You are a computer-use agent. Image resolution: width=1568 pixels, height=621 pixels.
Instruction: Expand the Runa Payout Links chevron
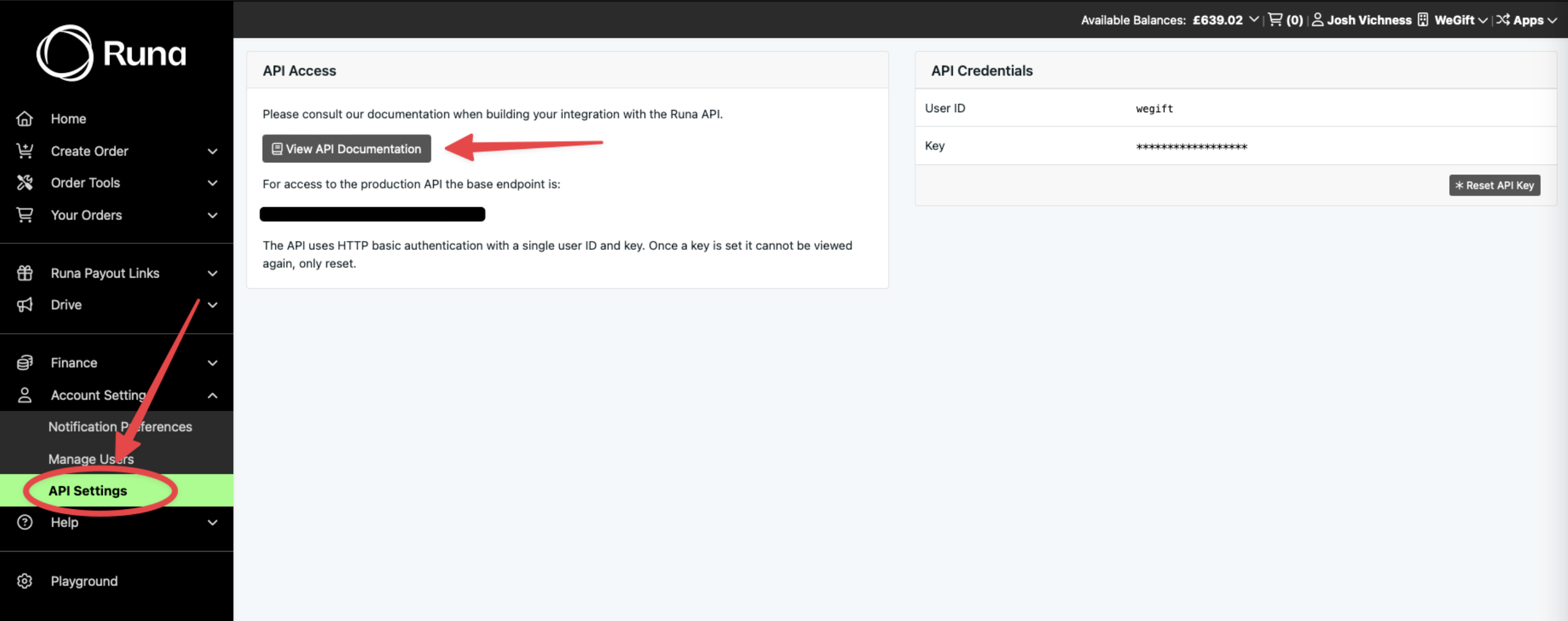click(213, 273)
